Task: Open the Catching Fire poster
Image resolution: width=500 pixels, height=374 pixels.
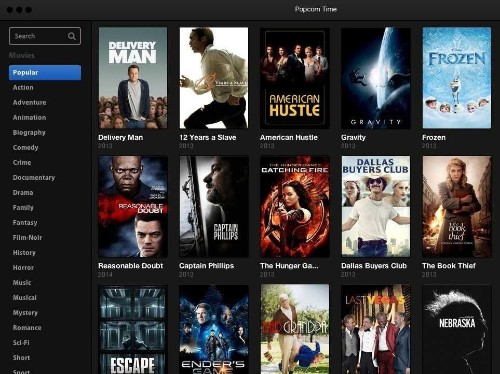Action: pyautogui.click(x=295, y=206)
